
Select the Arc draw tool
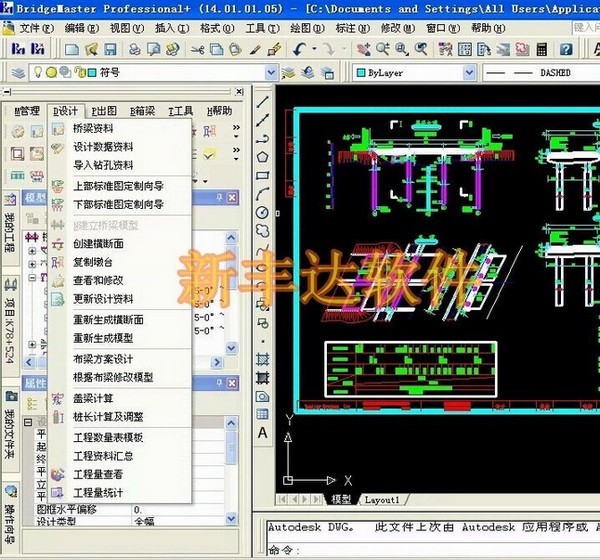[262, 194]
